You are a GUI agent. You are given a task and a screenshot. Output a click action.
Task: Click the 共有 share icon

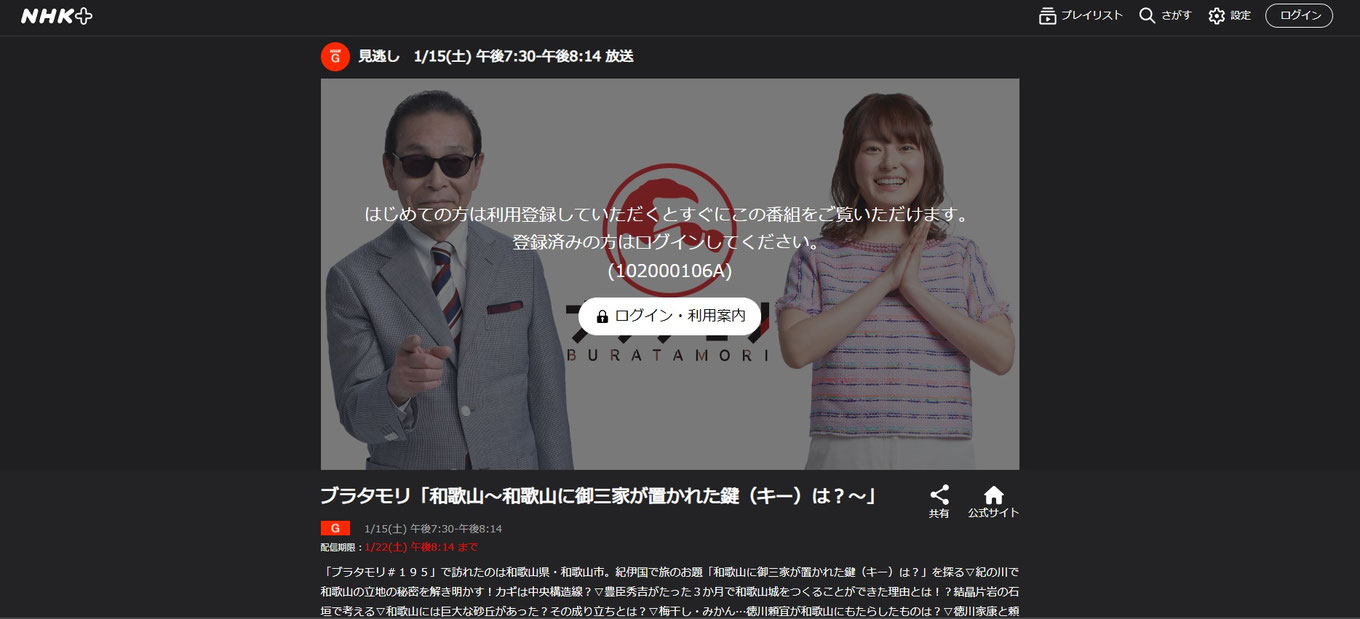[x=940, y=493]
